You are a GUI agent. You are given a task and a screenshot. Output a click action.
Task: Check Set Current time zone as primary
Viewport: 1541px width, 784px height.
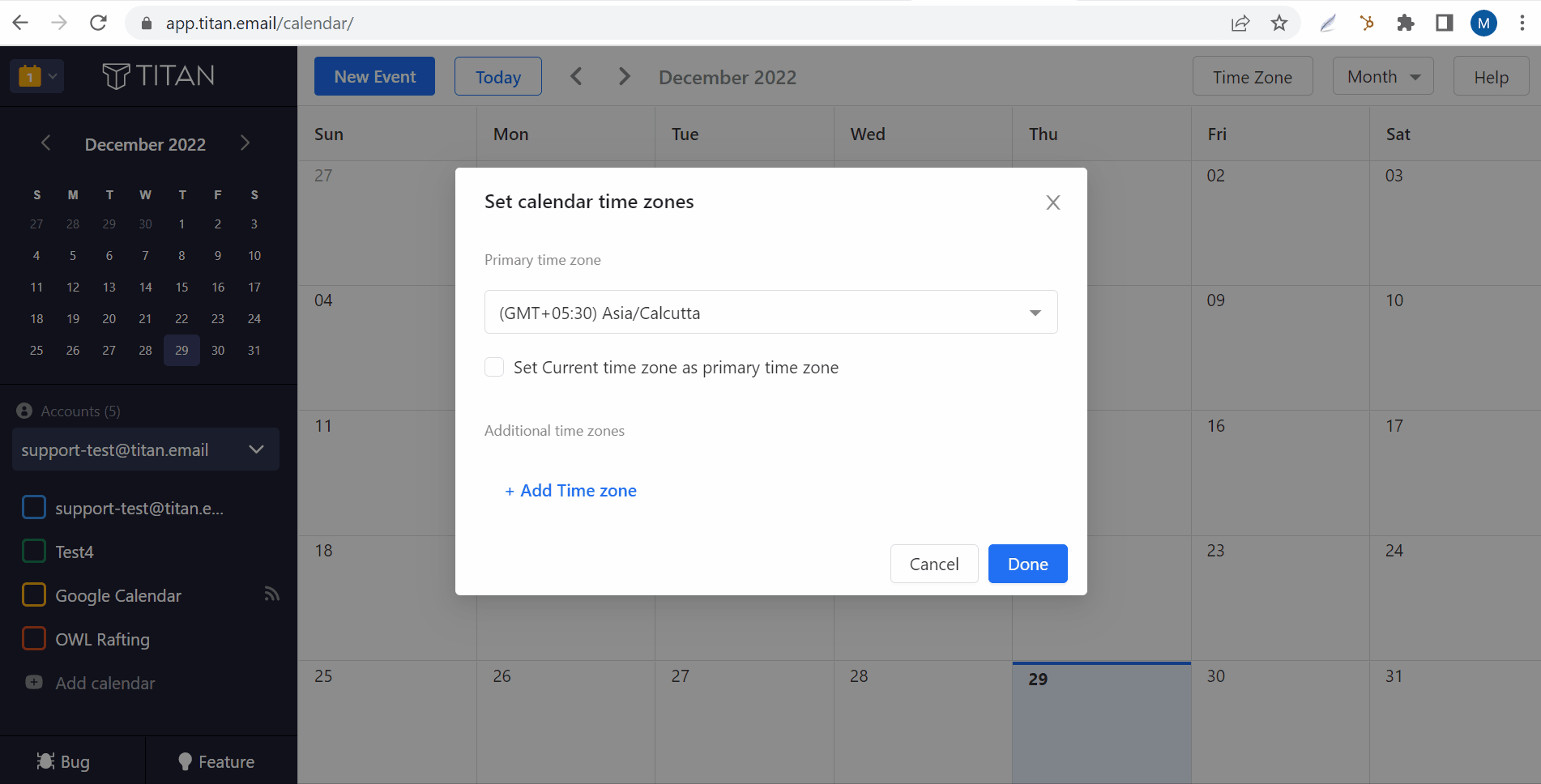click(x=494, y=367)
